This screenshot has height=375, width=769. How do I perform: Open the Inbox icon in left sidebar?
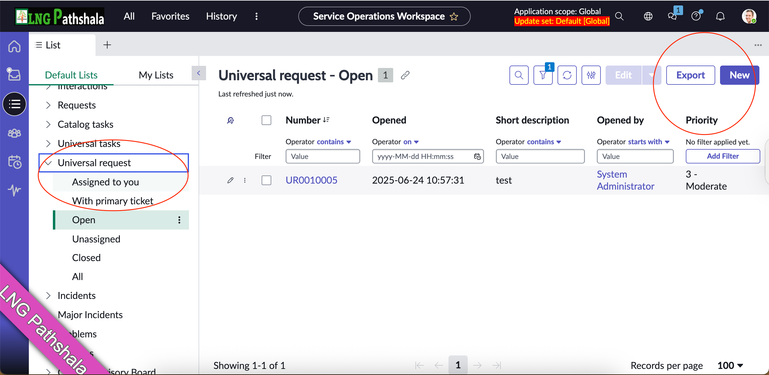pos(14,75)
